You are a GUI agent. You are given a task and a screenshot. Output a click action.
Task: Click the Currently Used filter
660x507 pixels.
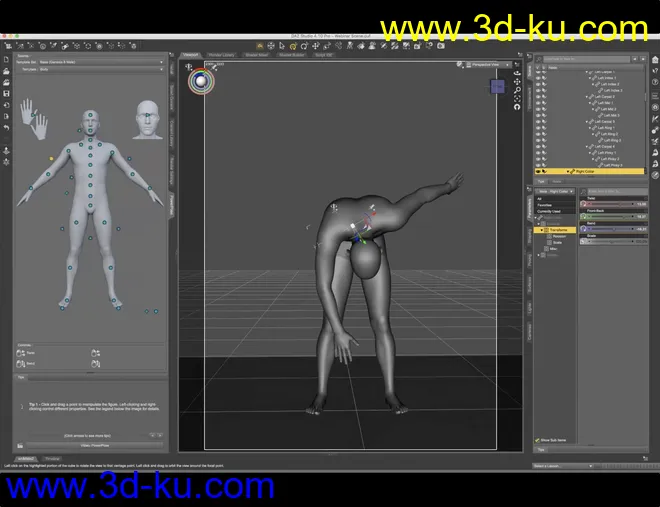click(546, 211)
